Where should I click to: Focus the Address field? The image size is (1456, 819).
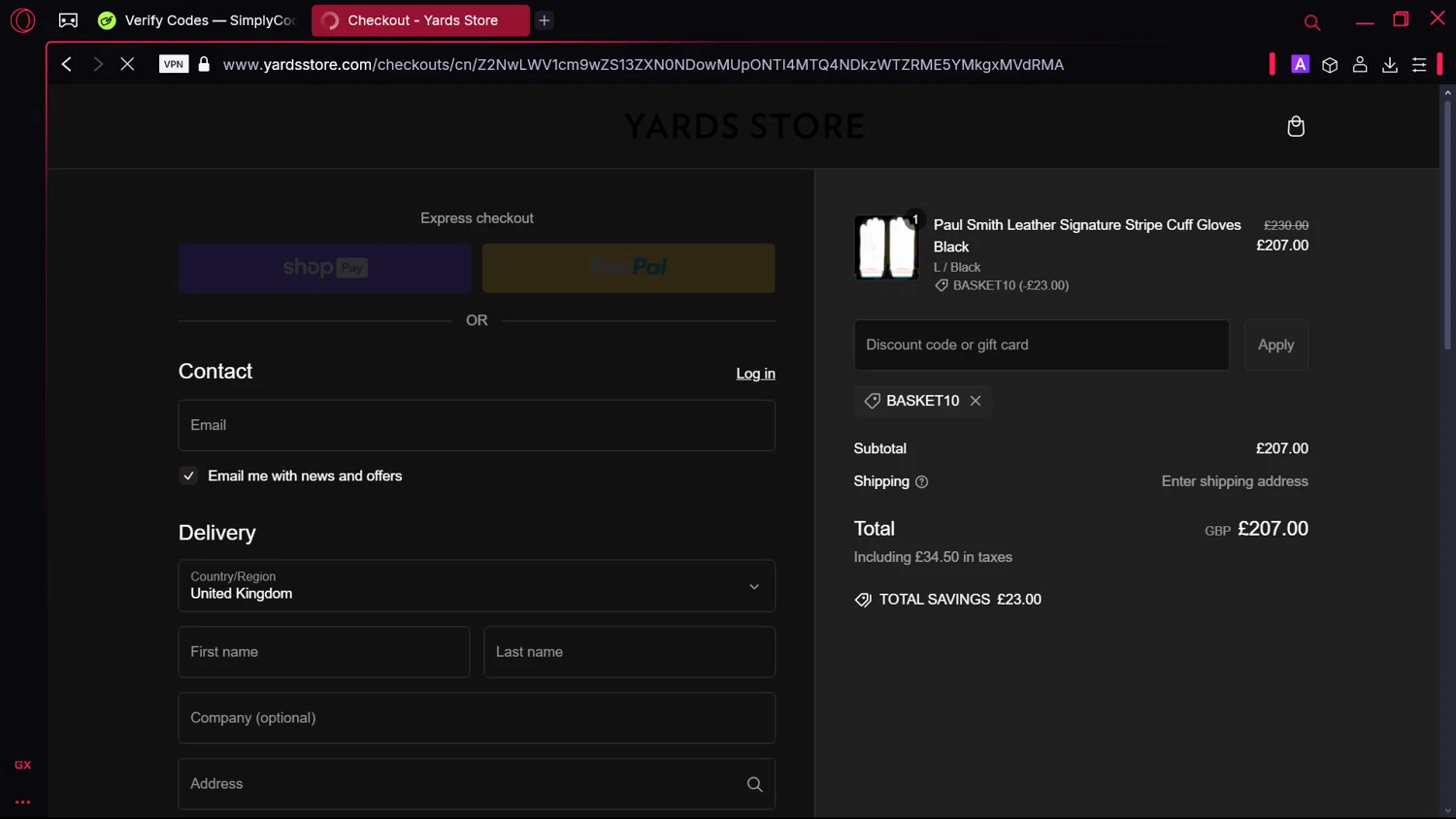click(477, 784)
